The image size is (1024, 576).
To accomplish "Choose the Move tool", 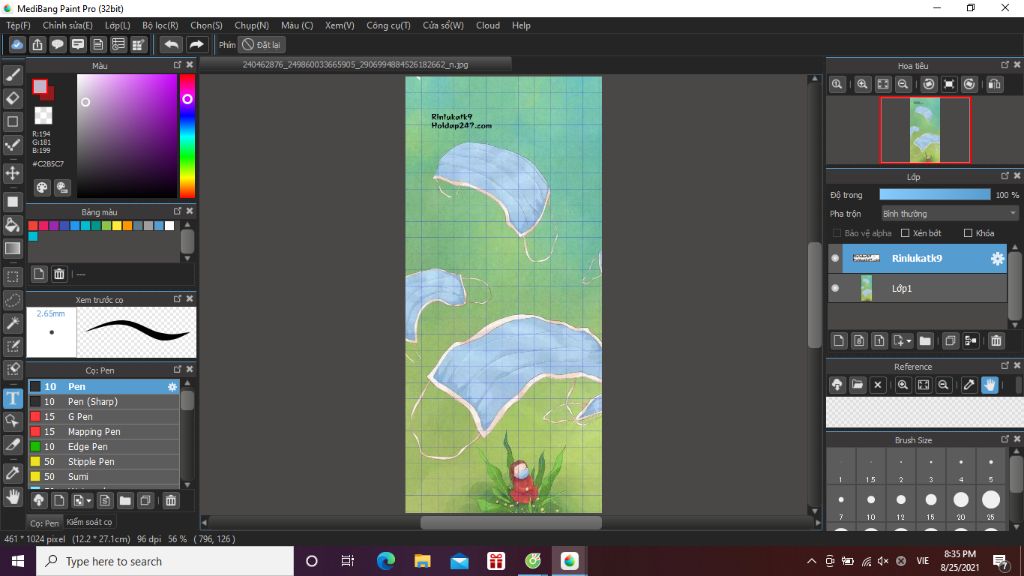I will [12, 173].
